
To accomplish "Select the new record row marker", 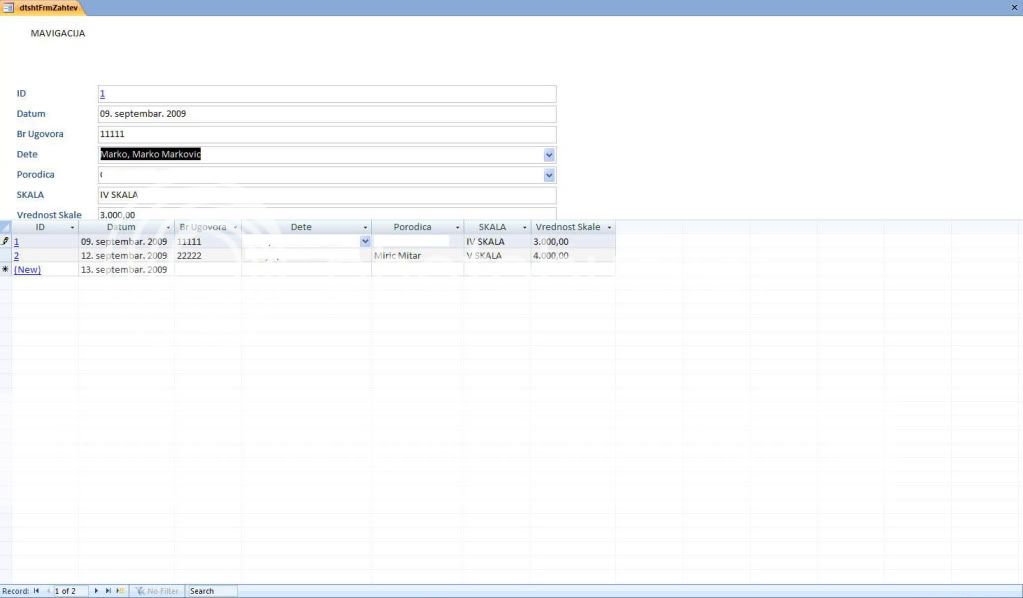I will point(6,270).
